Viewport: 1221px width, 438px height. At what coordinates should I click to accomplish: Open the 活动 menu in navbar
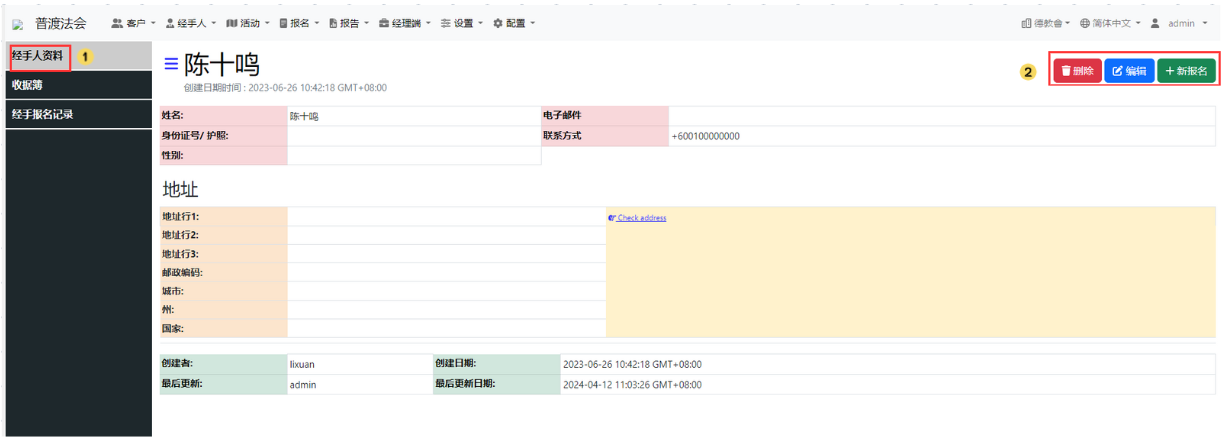248,23
